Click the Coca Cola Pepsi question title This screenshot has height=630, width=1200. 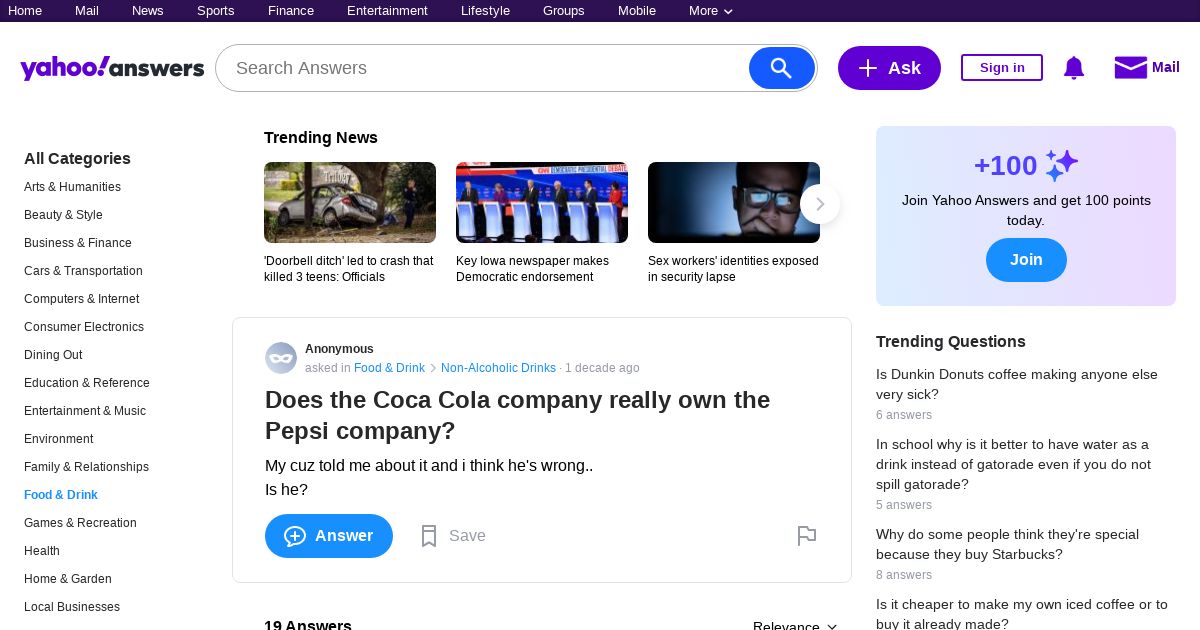[517, 415]
